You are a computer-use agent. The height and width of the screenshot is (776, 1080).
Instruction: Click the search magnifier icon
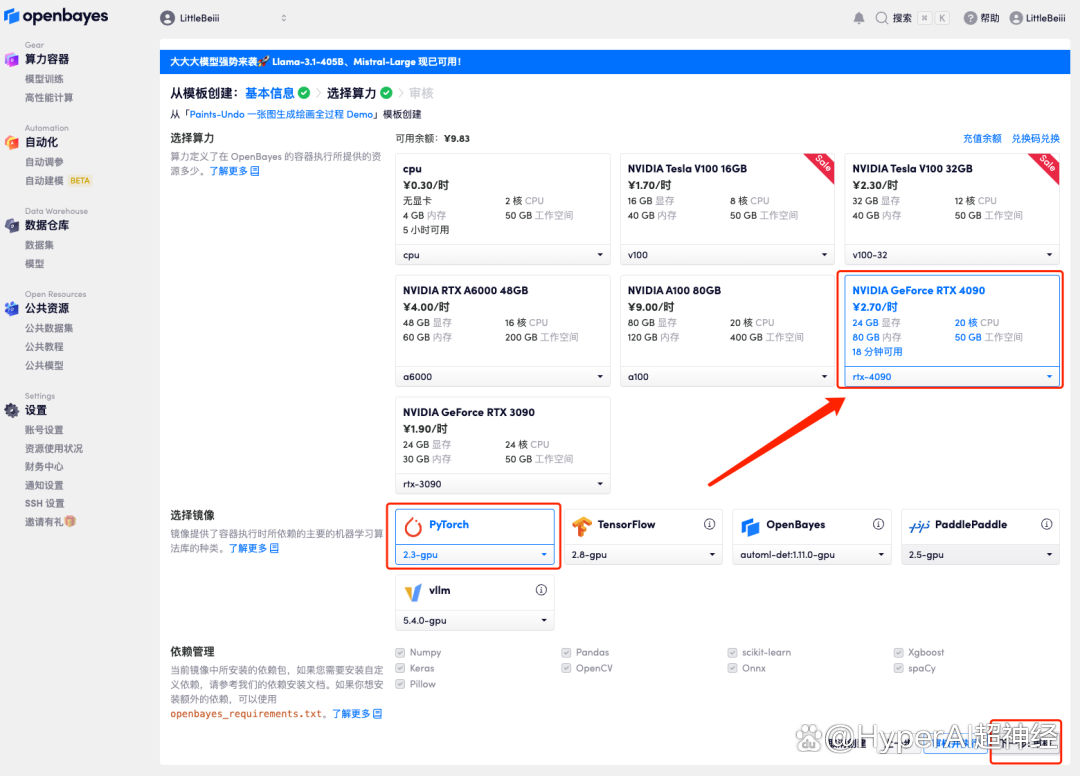tap(881, 18)
